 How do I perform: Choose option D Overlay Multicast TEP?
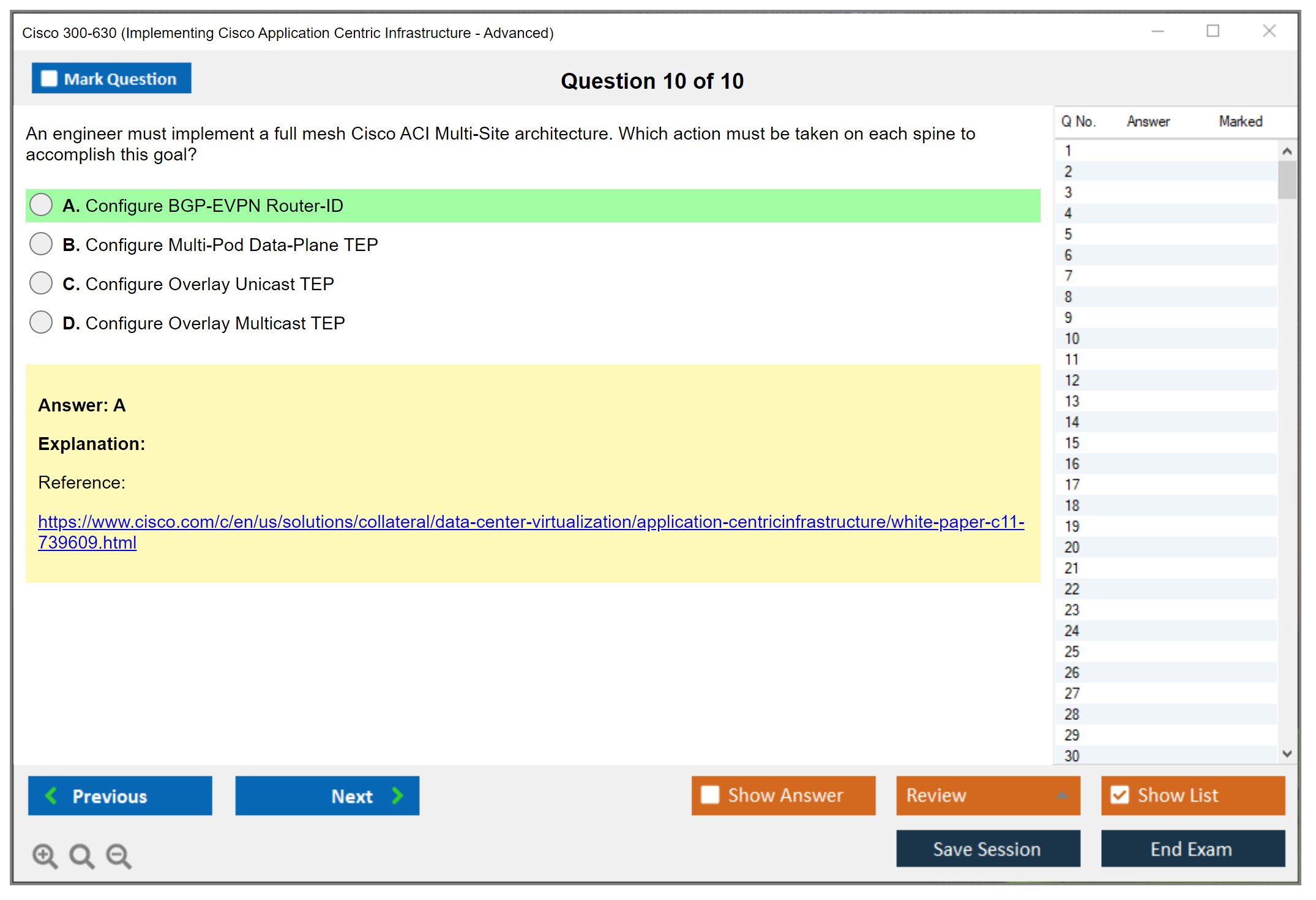[x=41, y=323]
